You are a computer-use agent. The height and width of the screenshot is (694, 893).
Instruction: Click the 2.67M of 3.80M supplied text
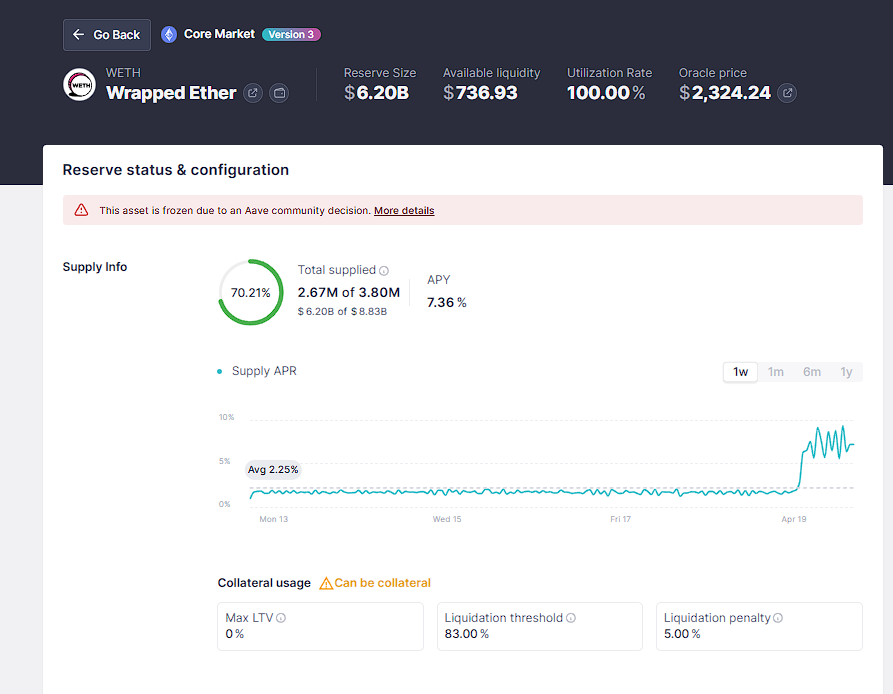pyautogui.click(x=349, y=293)
